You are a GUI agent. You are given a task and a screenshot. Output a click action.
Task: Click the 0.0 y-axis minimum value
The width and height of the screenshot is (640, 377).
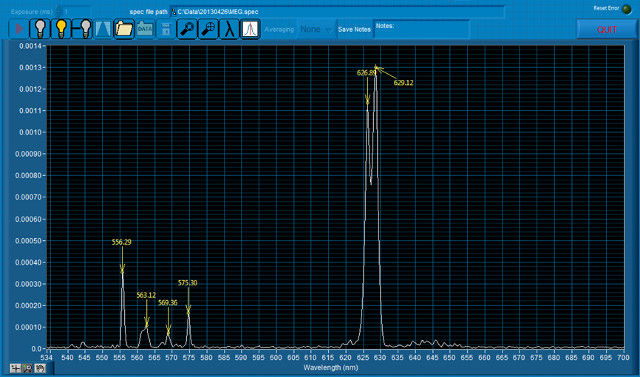pyautogui.click(x=36, y=349)
